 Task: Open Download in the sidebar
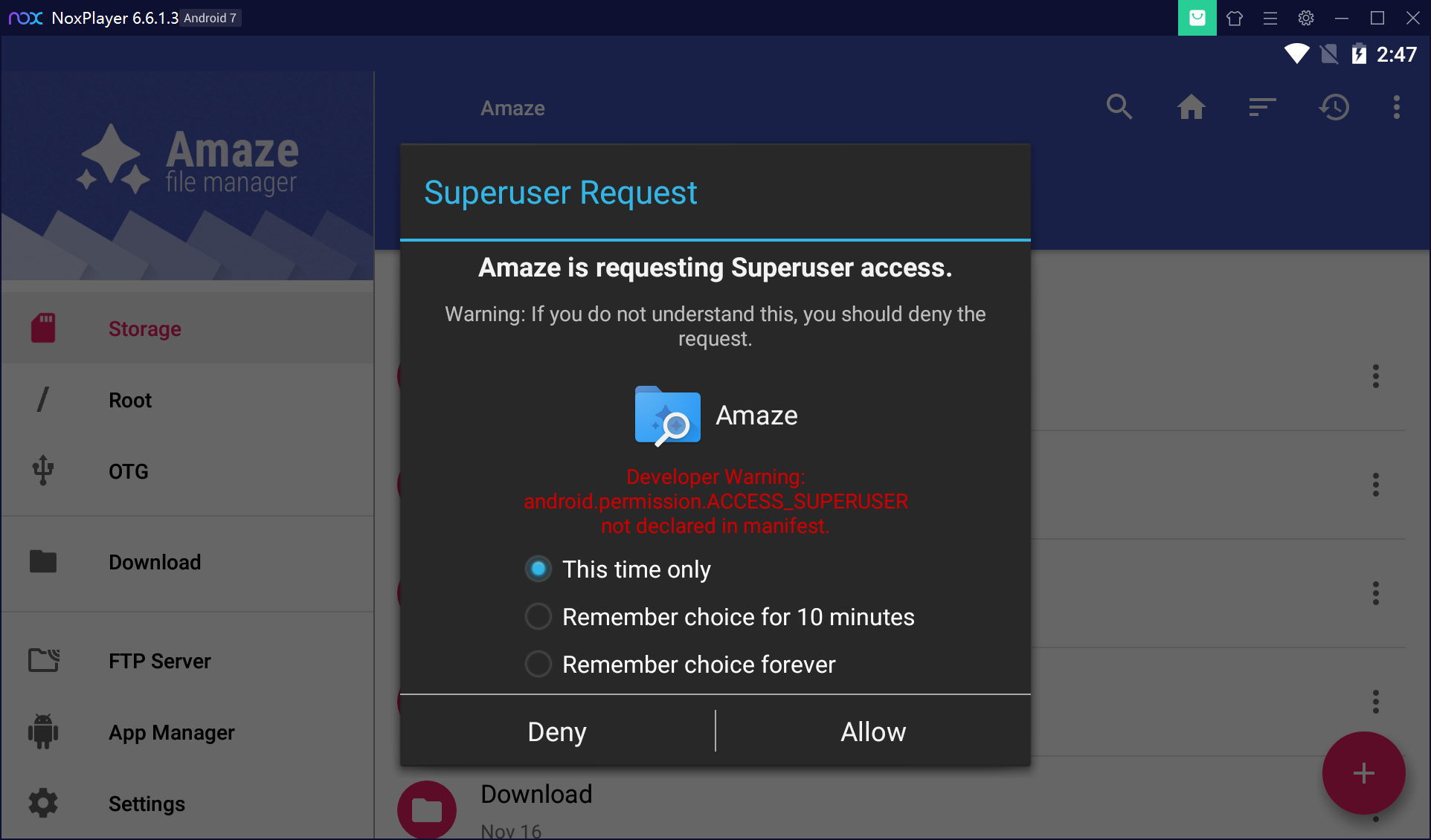pyautogui.click(x=187, y=562)
